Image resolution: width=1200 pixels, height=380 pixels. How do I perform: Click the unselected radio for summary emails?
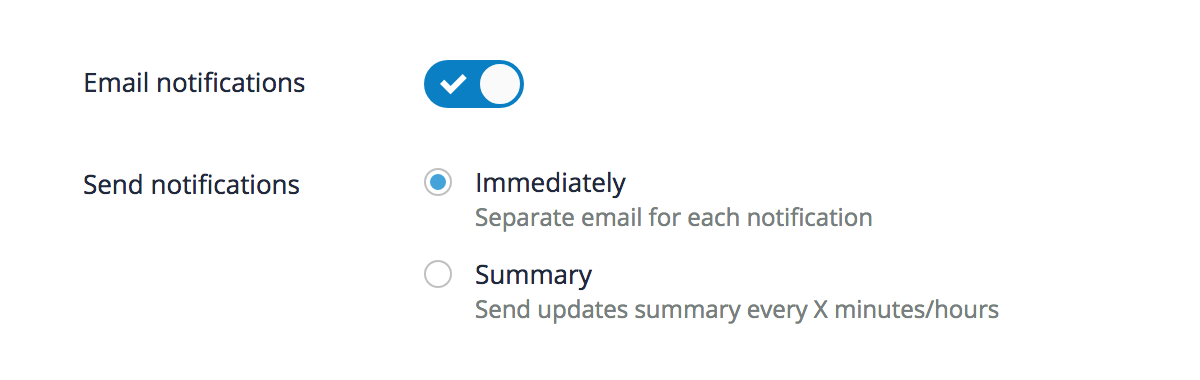pos(437,274)
